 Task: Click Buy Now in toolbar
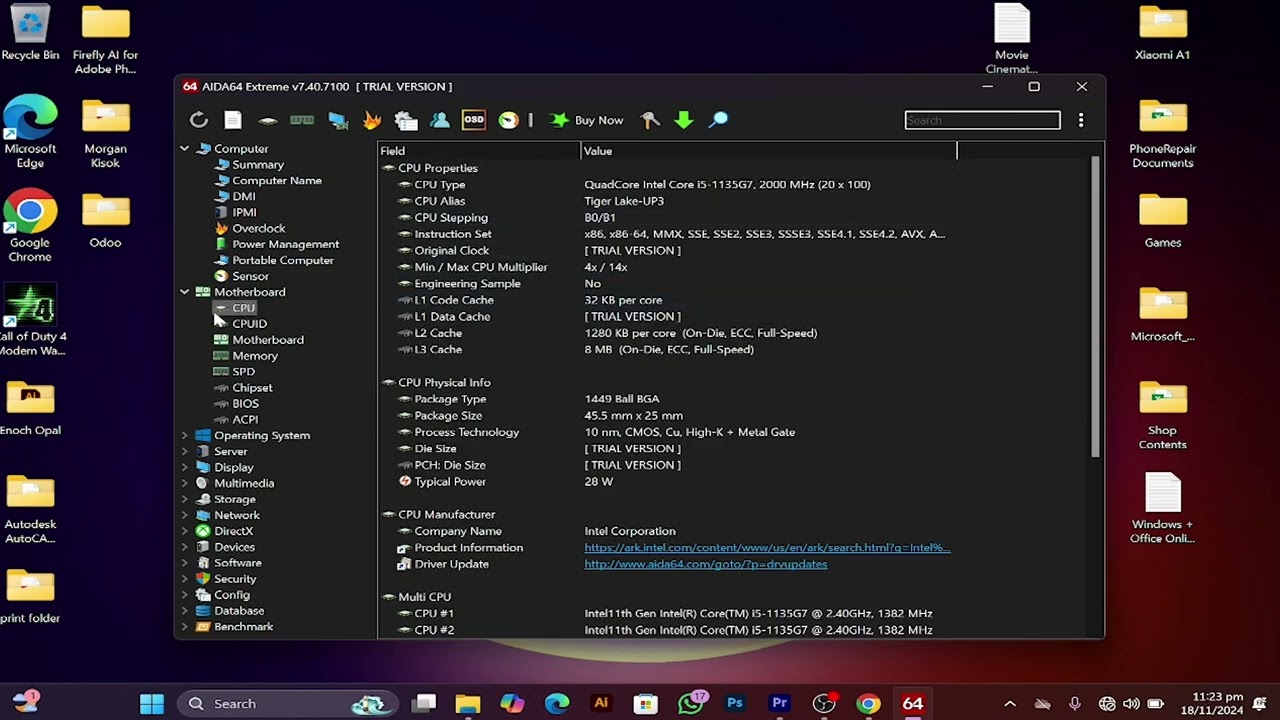pyautogui.click(x=587, y=120)
